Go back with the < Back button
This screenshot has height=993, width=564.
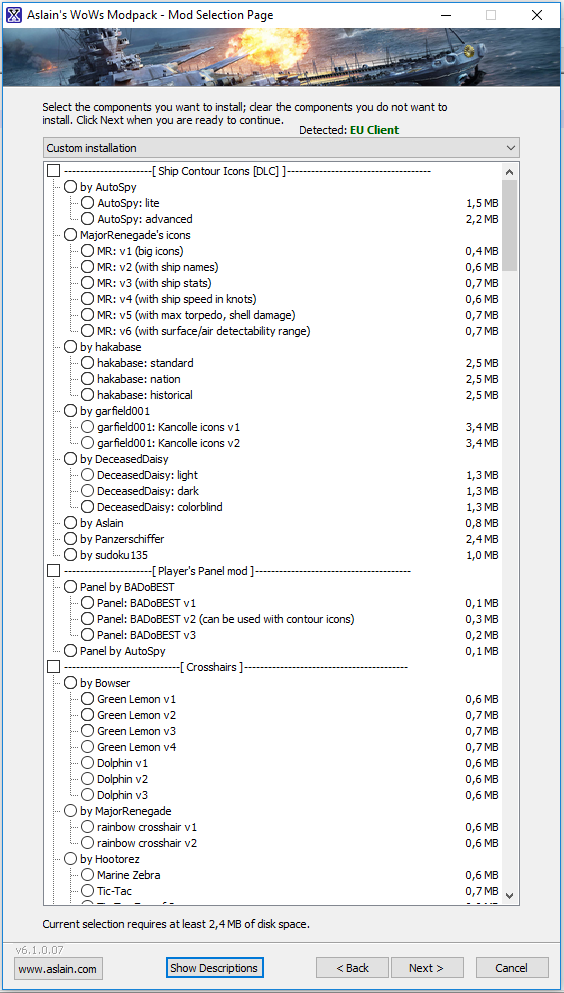[x=353, y=968]
